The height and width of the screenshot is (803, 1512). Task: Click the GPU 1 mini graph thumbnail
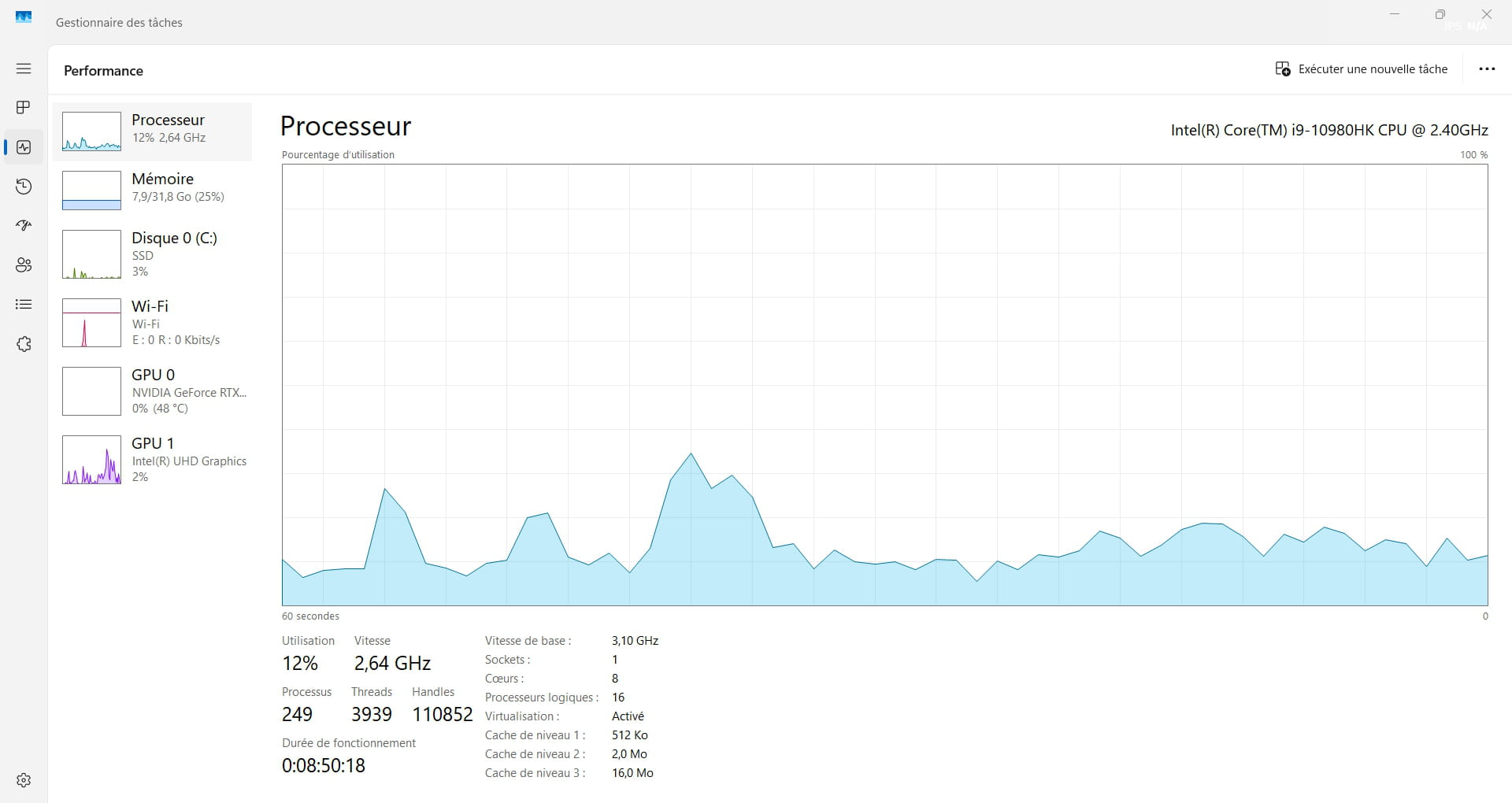[91, 460]
